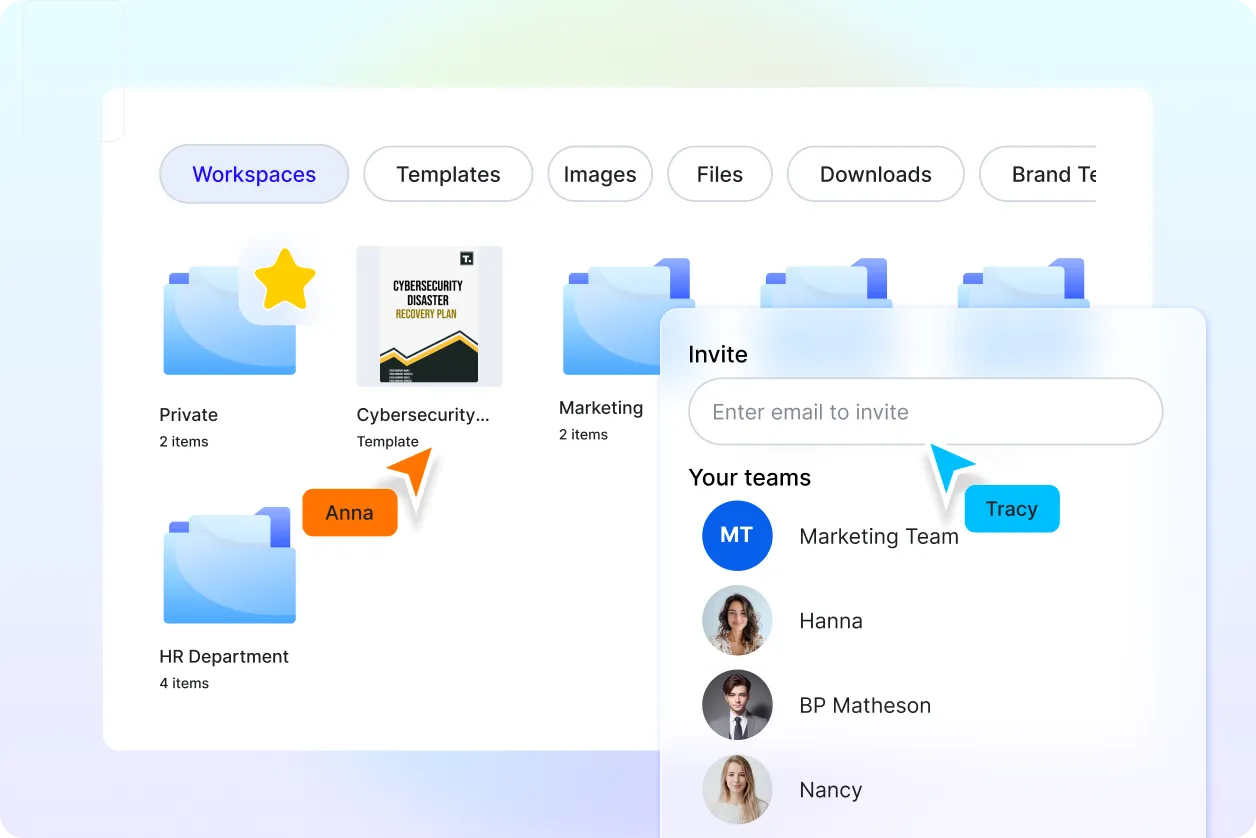The width and height of the screenshot is (1256, 838).
Task: Switch to the Workspaces tab
Action: [254, 174]
